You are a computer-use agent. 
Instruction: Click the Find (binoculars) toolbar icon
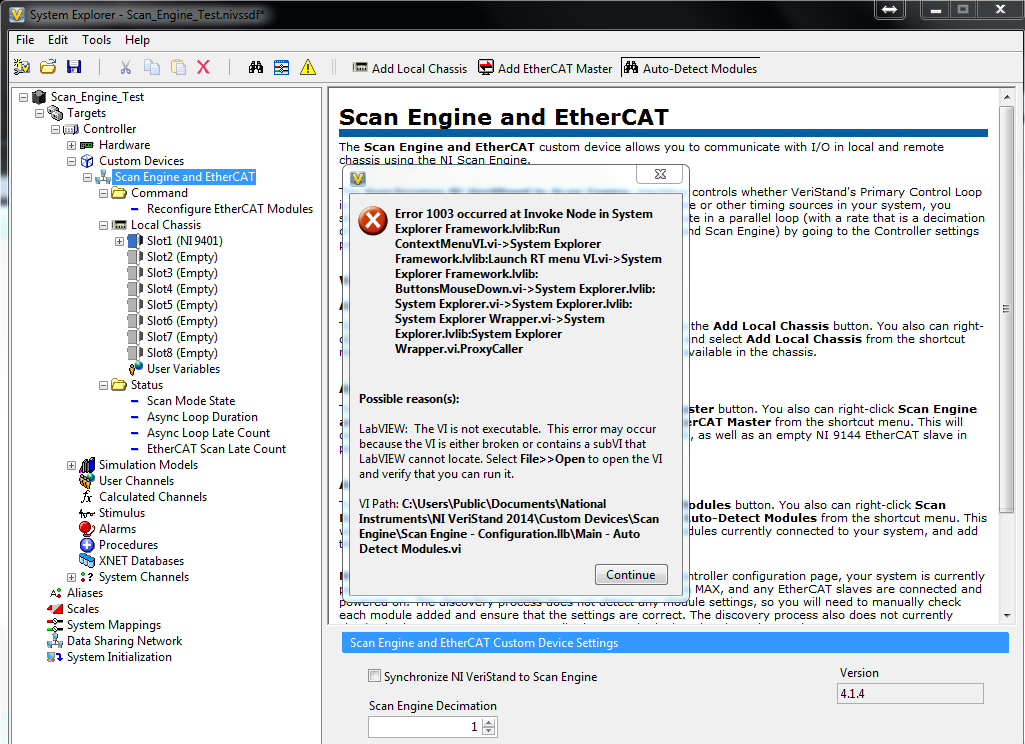tap(256, 66)
